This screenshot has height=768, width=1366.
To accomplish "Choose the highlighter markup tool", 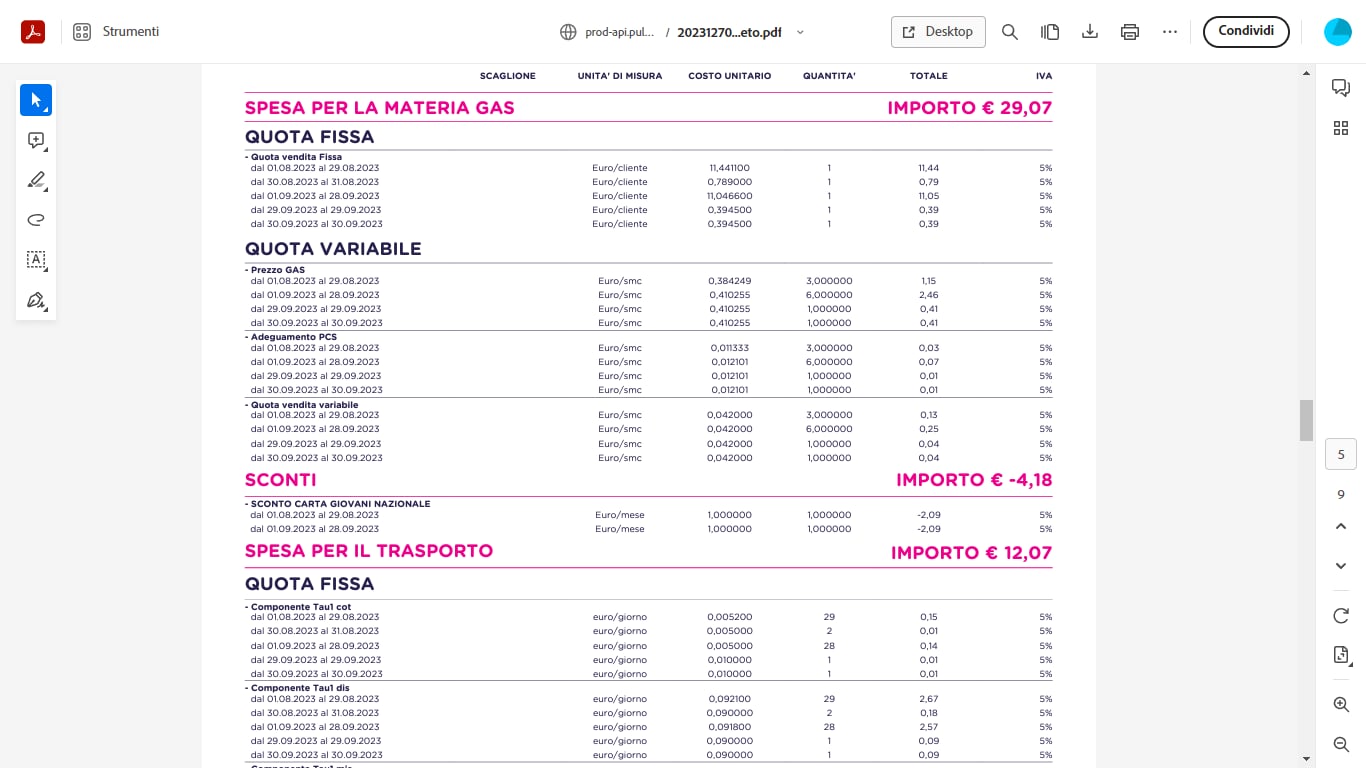I will click(36, 181).
